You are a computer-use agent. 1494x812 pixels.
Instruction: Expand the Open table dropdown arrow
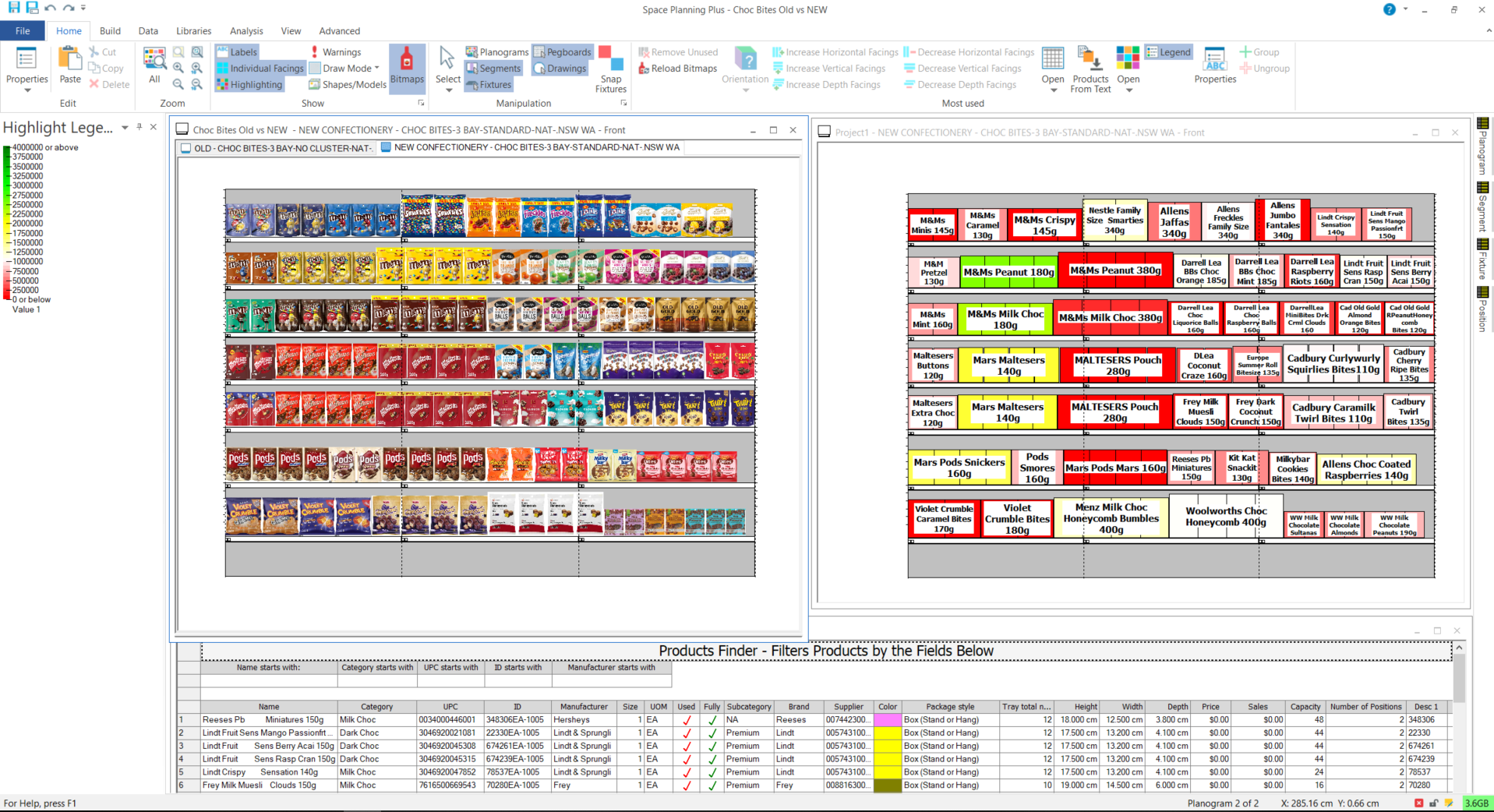(1054, 90)
